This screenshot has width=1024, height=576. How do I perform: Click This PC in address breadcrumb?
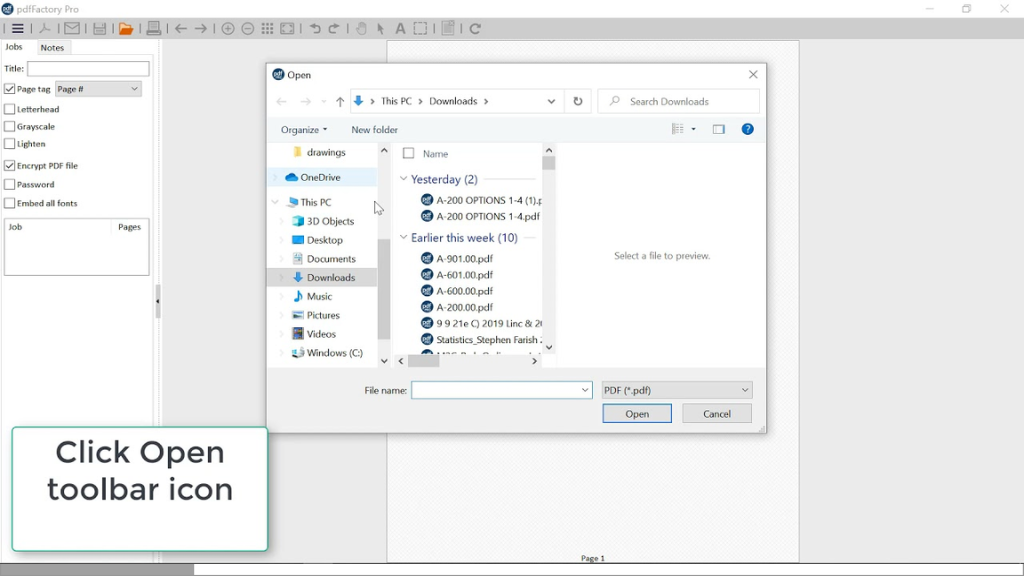pyautogui.click(x=396, y=101)
